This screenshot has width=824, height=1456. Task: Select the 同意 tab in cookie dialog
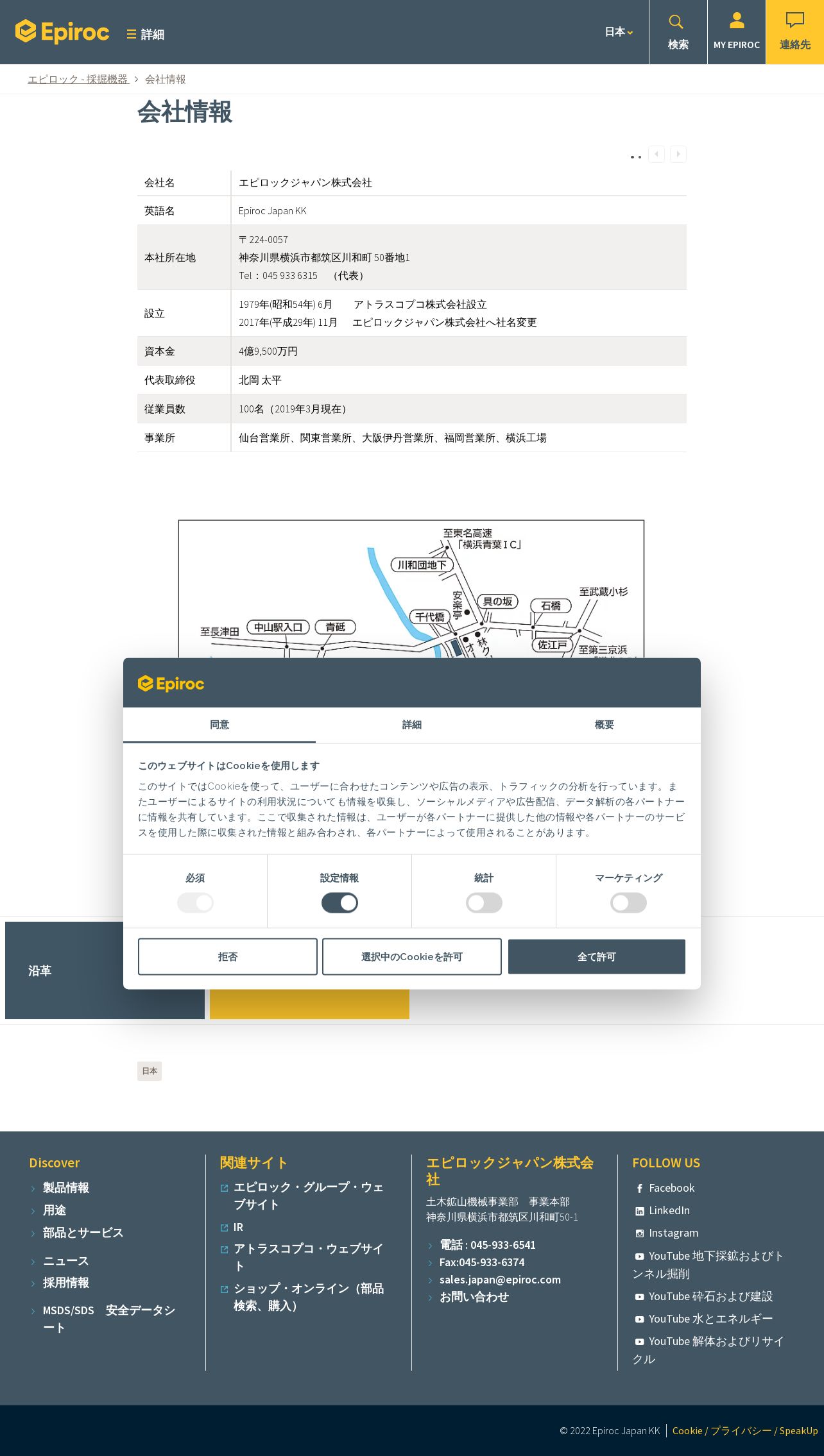(x=219, y=725)
